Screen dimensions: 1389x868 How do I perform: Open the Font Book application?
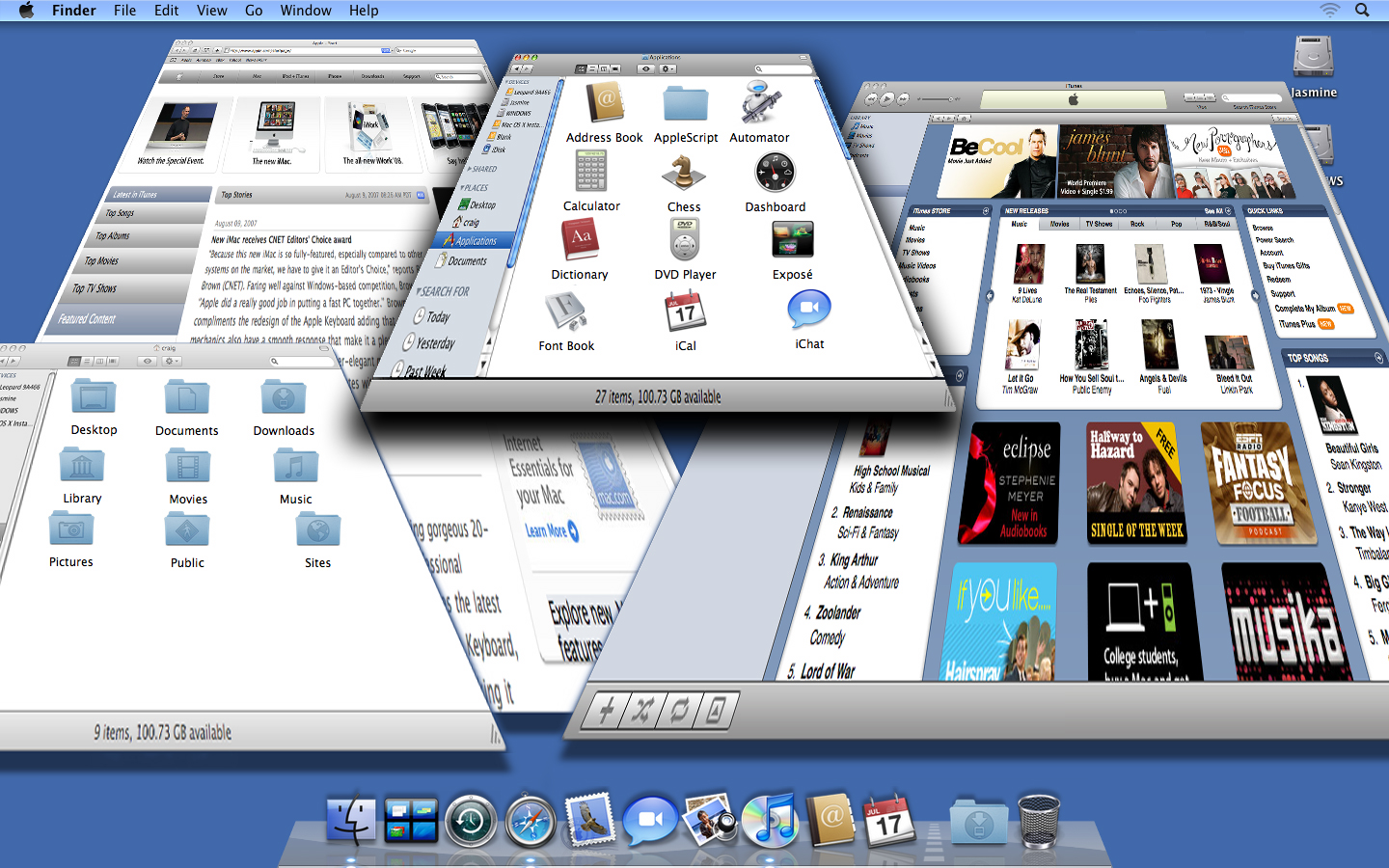point(567,311)
